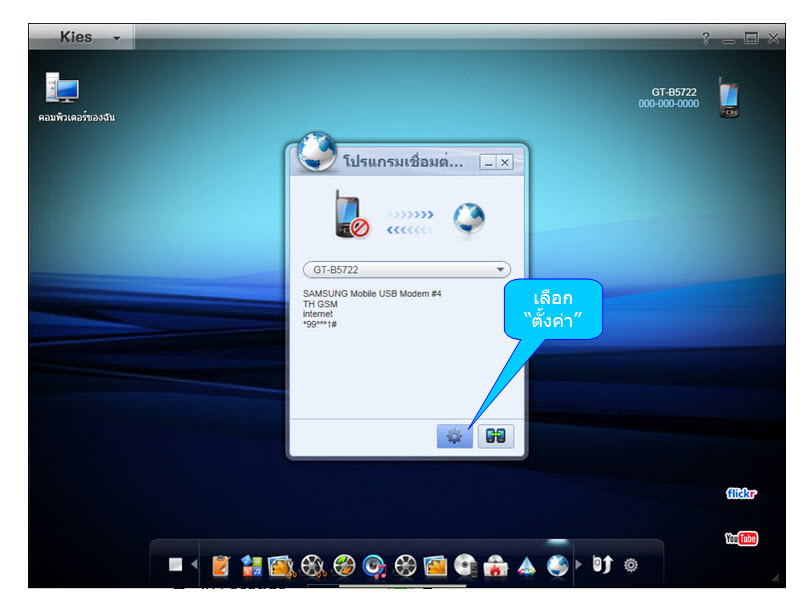Open the photo viewer icon in dock
This screenshot has height=609, width=811.
(x=435, y=566)
